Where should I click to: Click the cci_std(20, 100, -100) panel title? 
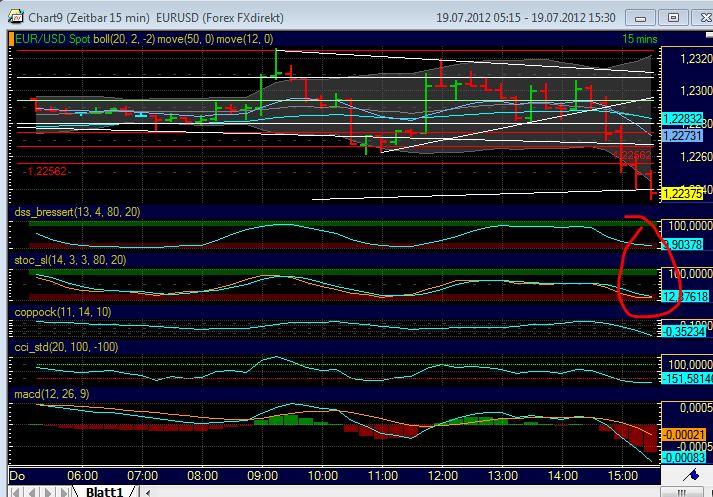(66, 347)
